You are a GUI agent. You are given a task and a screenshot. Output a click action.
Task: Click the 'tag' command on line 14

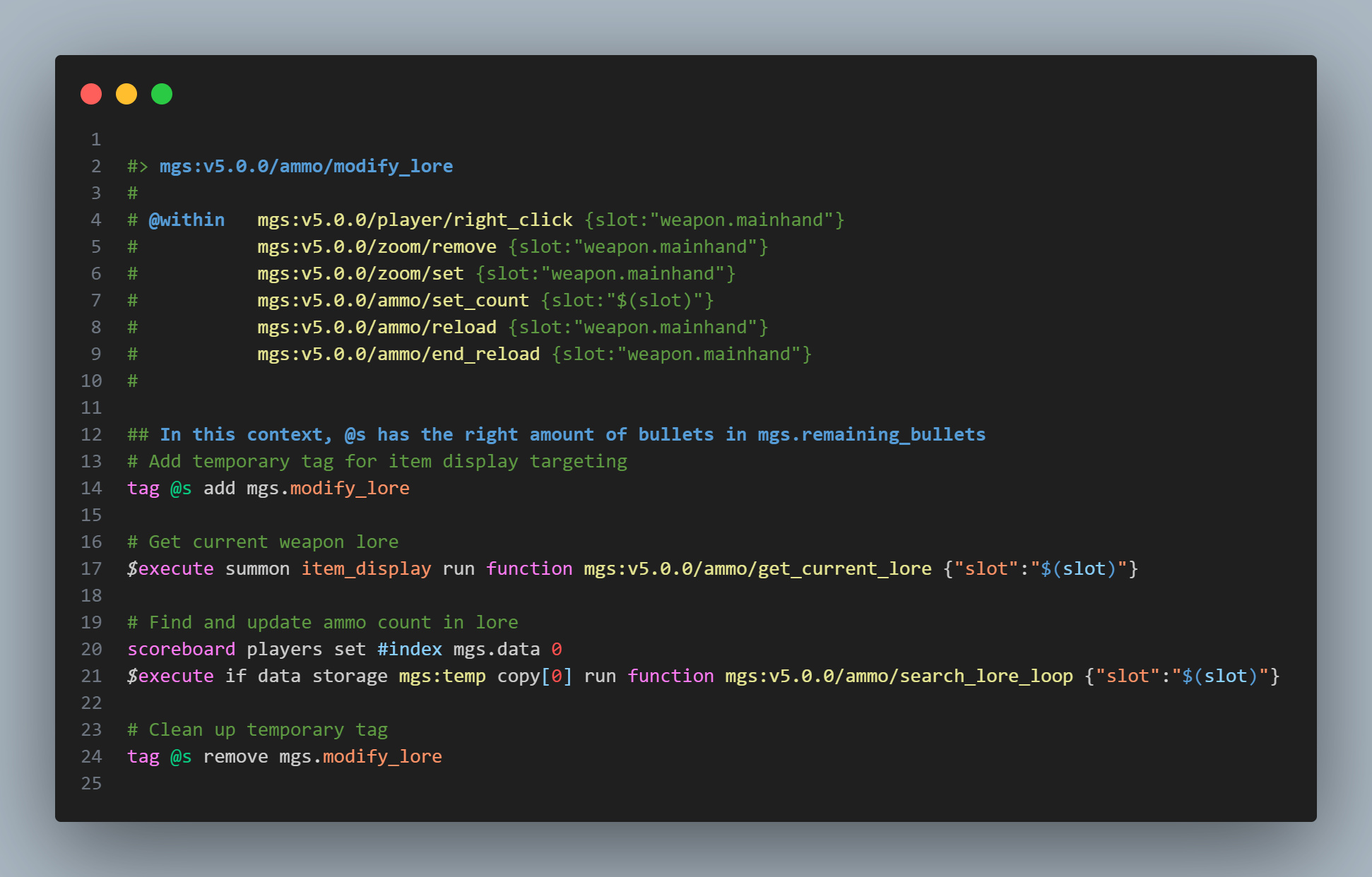click(143, 488)
